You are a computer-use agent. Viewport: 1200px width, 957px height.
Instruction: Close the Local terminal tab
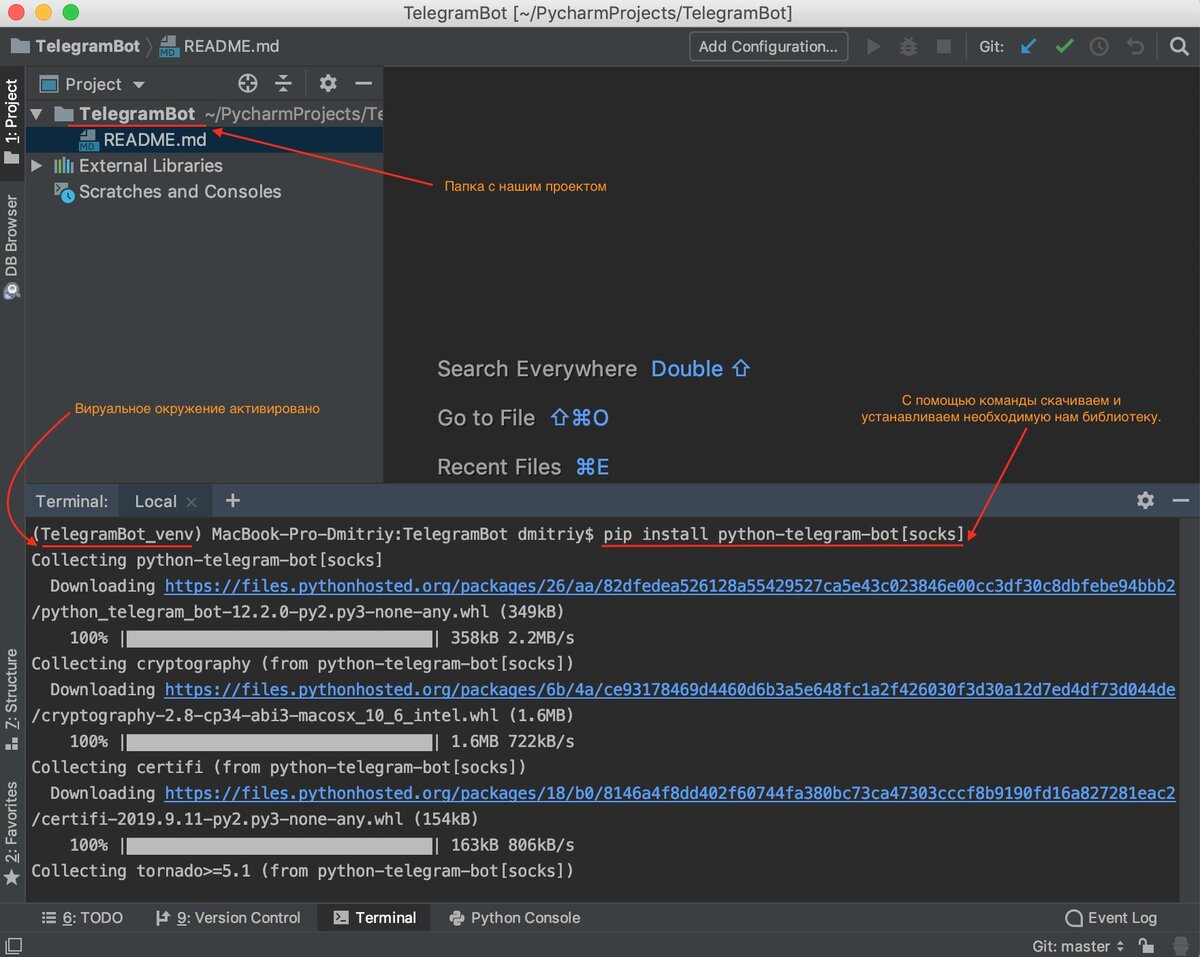pyautogui.click(x=192, y=502)
